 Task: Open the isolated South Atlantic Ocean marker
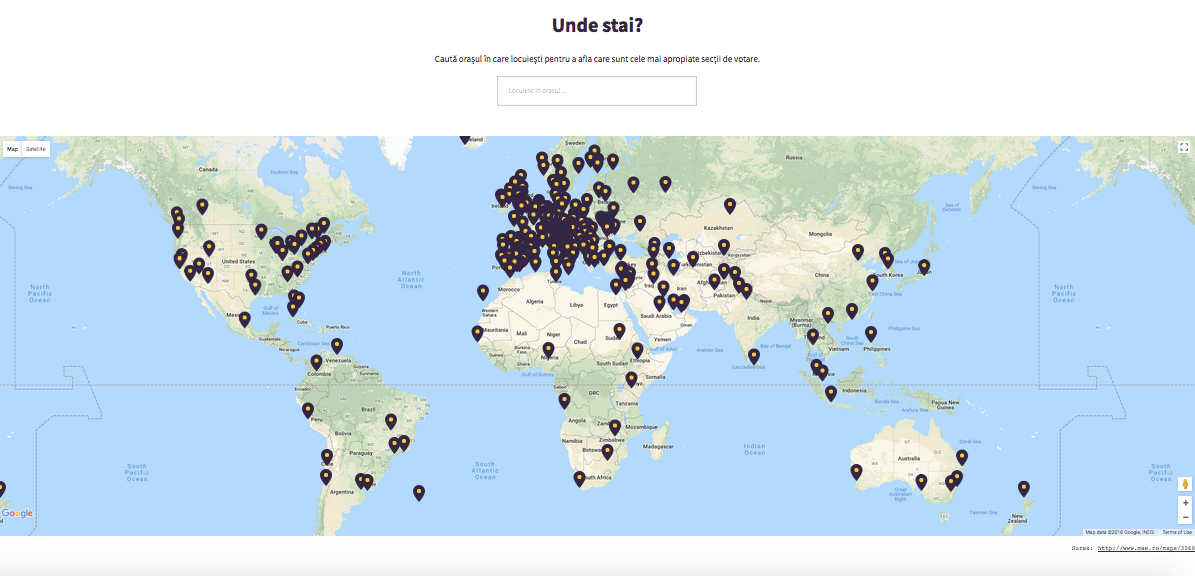419,492
